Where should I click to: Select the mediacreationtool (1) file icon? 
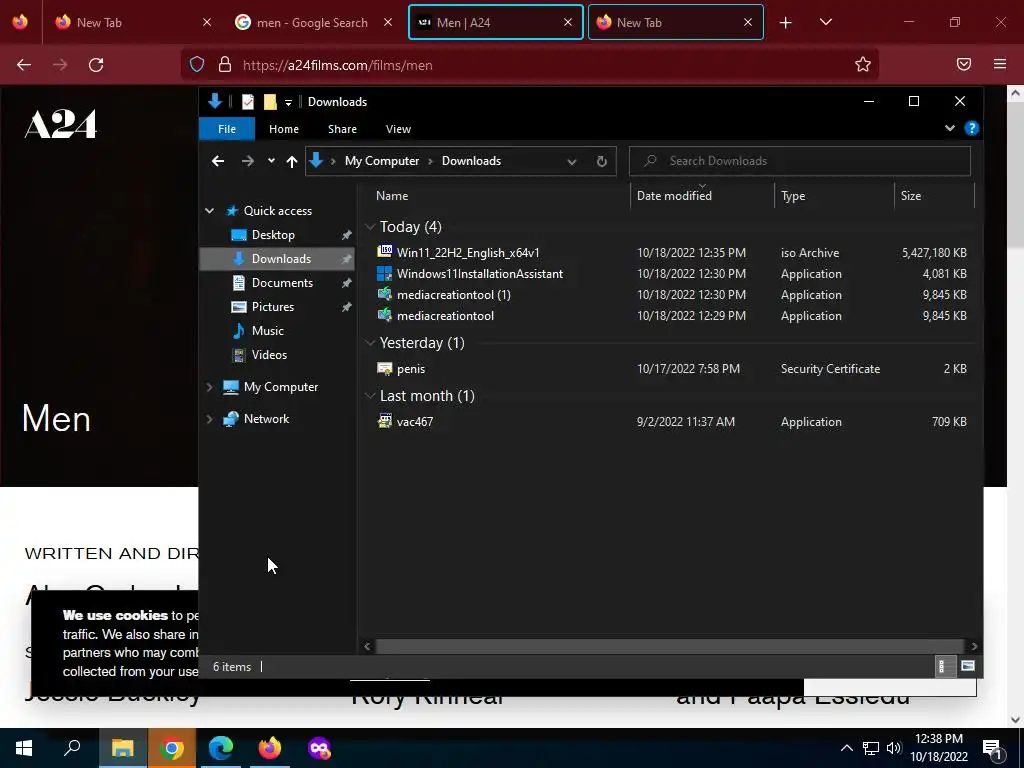385,295
